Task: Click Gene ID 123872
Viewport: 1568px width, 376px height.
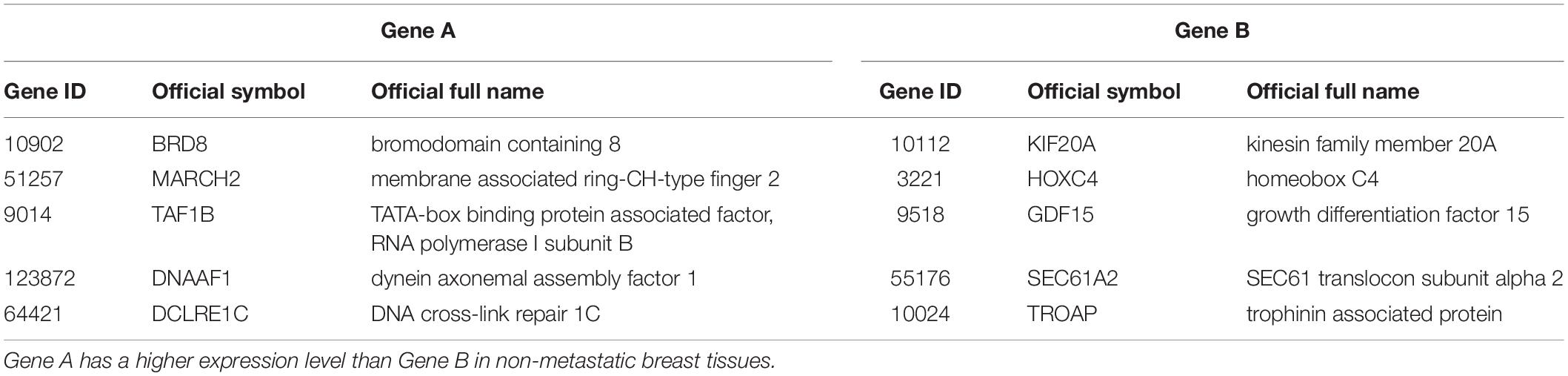Action: [x=39, y=278]
